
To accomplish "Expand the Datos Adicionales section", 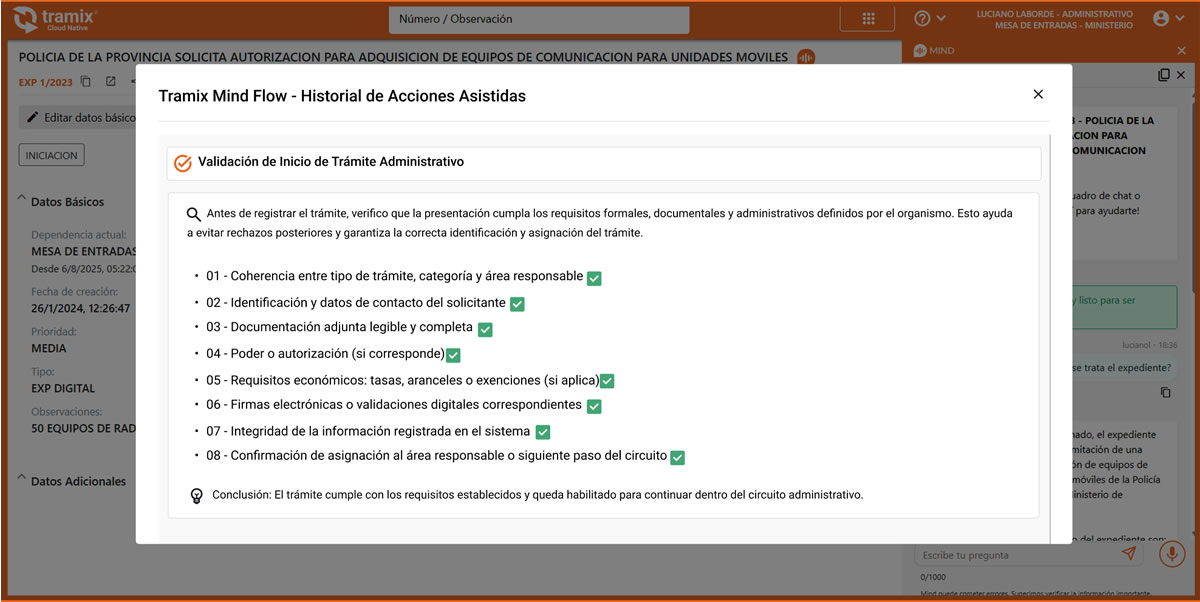I will click(23, 480).
